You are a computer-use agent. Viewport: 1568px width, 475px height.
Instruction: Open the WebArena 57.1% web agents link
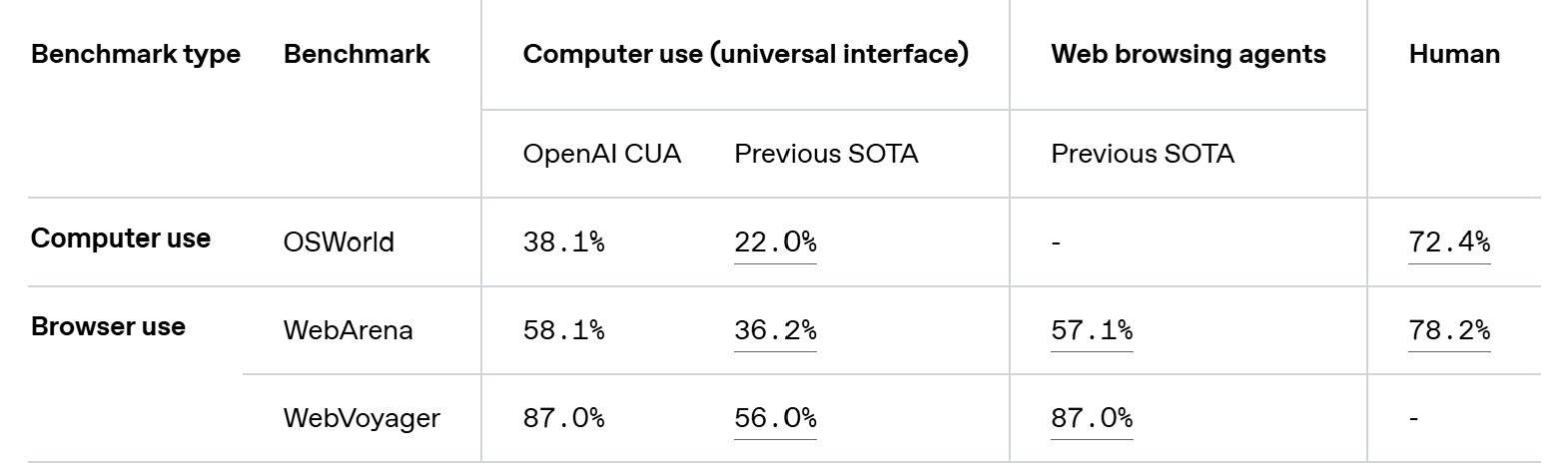(1092, 330)
